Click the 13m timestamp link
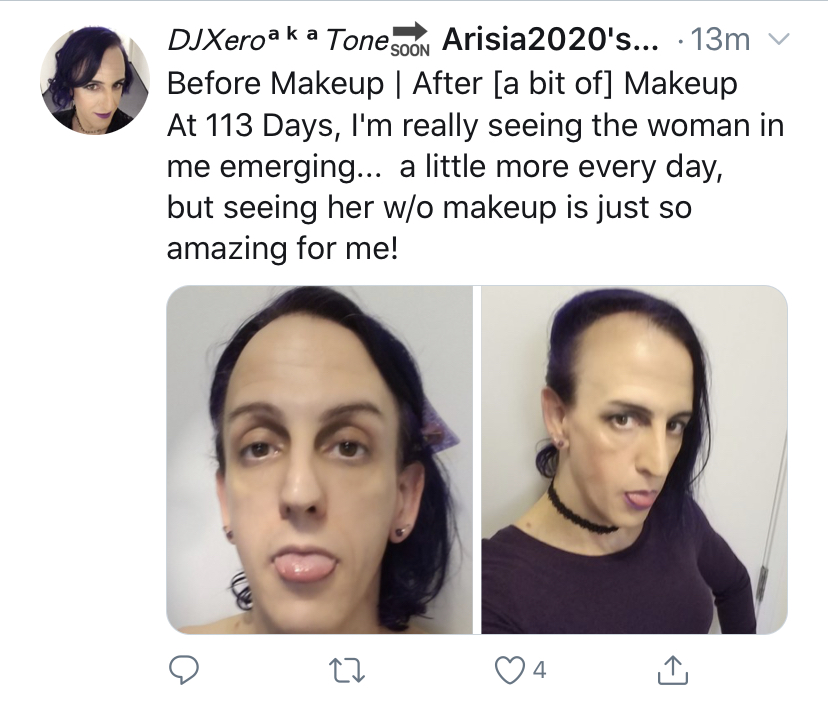This screenshot has width=828, height=705. pos(720,40)
